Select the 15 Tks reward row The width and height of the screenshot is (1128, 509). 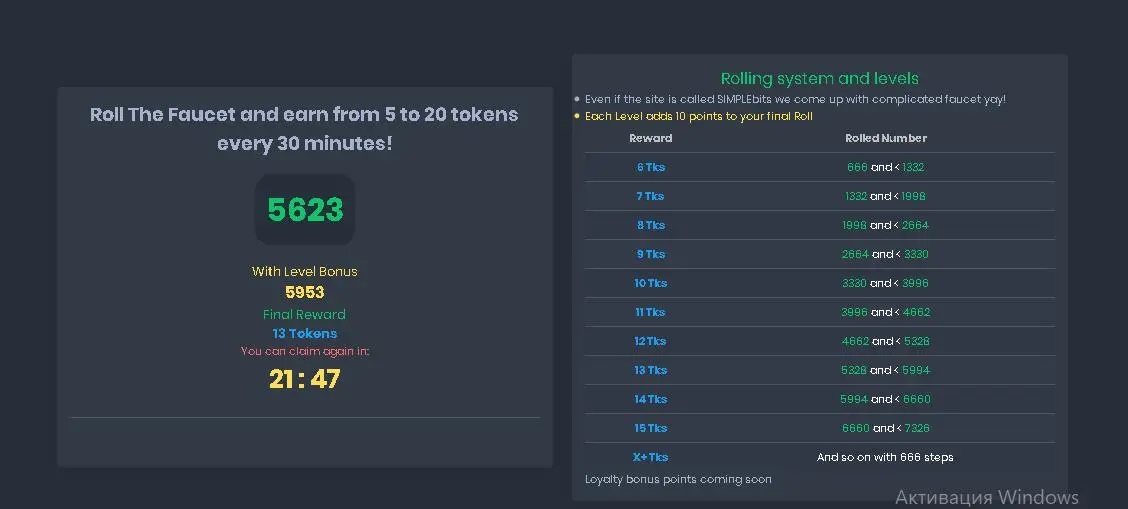(x=819, y=428)
